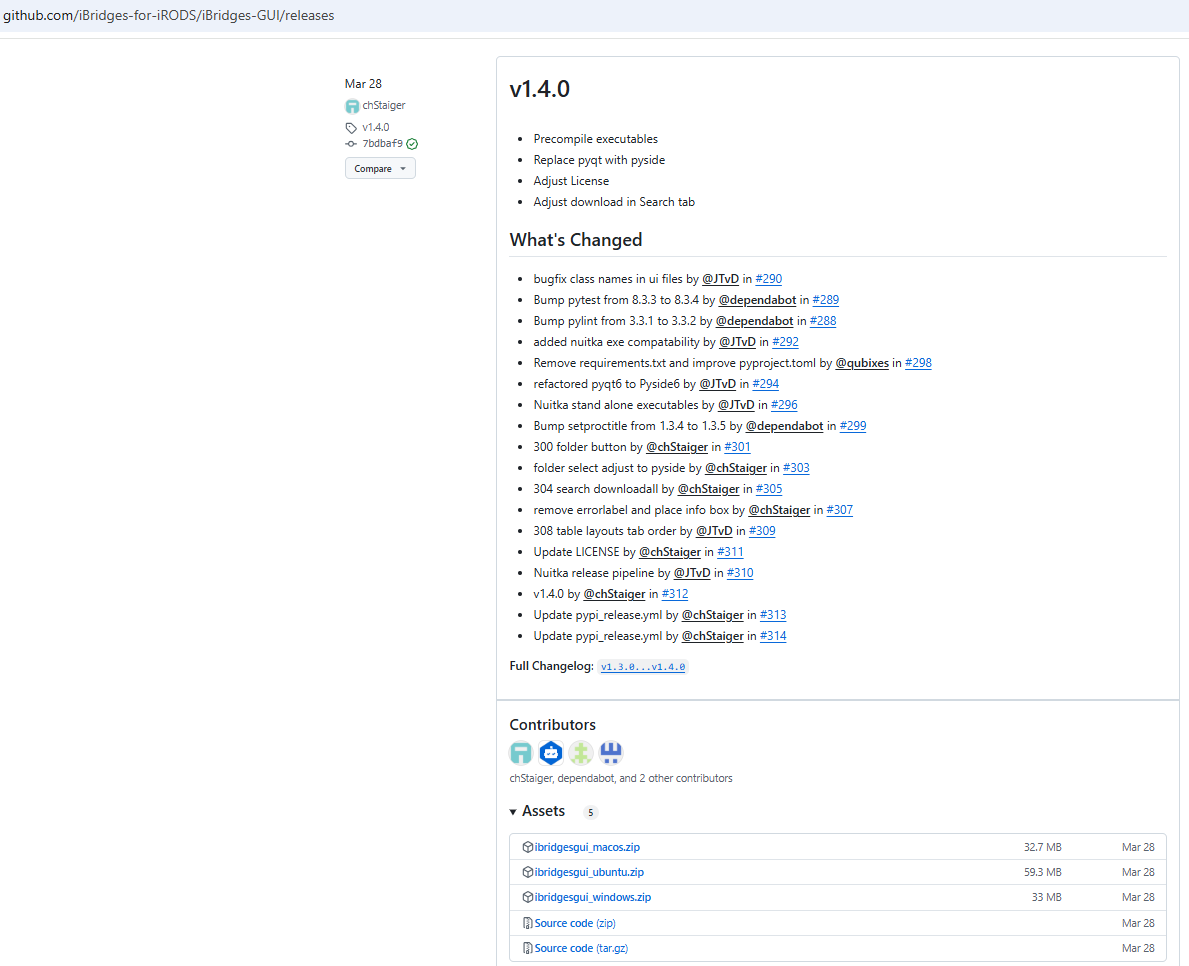
Task: Open the green third contributor avatar
Action: point(581,753)
